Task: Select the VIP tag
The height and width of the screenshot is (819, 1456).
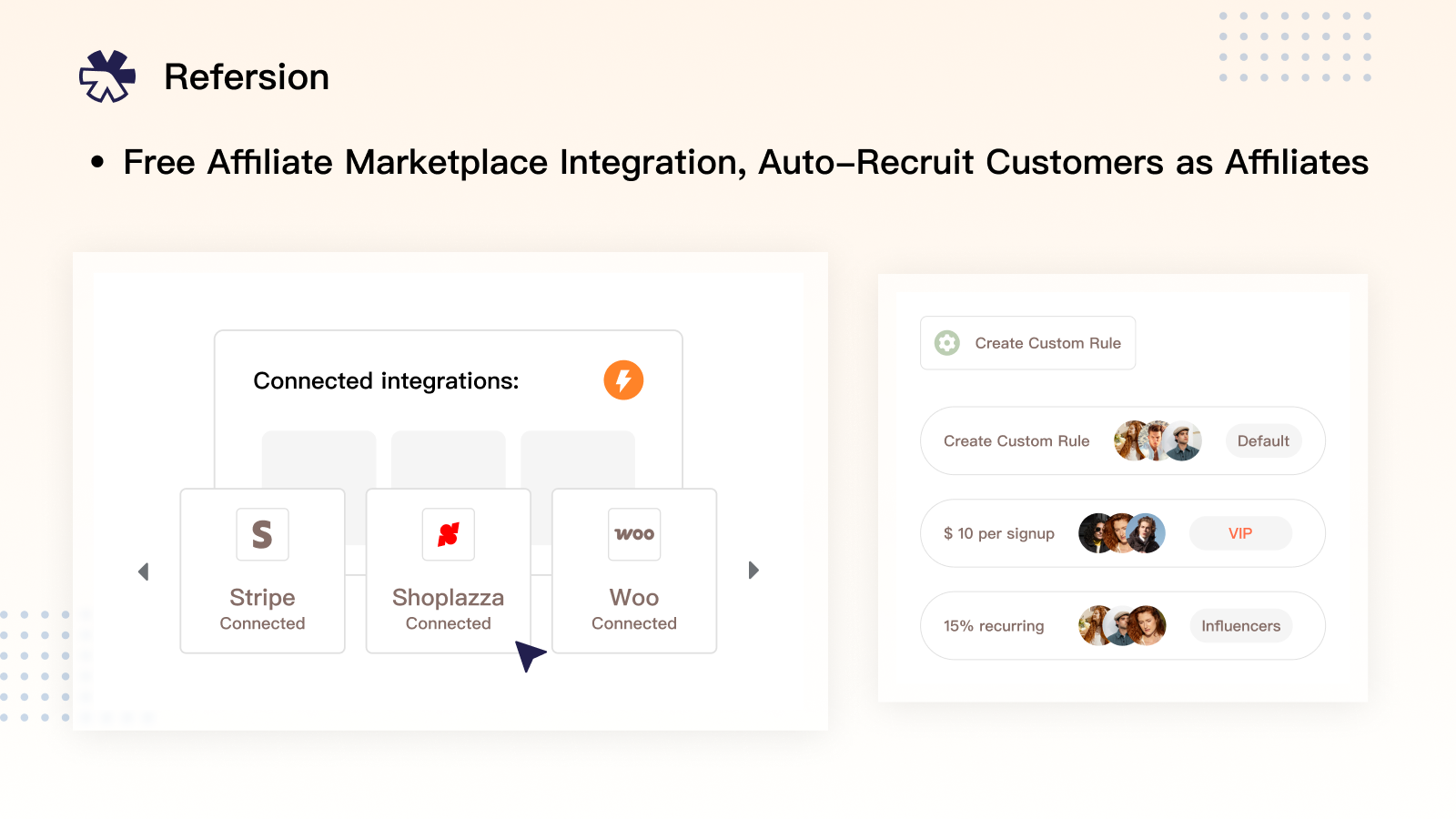Action: (x=1239, y=533)
